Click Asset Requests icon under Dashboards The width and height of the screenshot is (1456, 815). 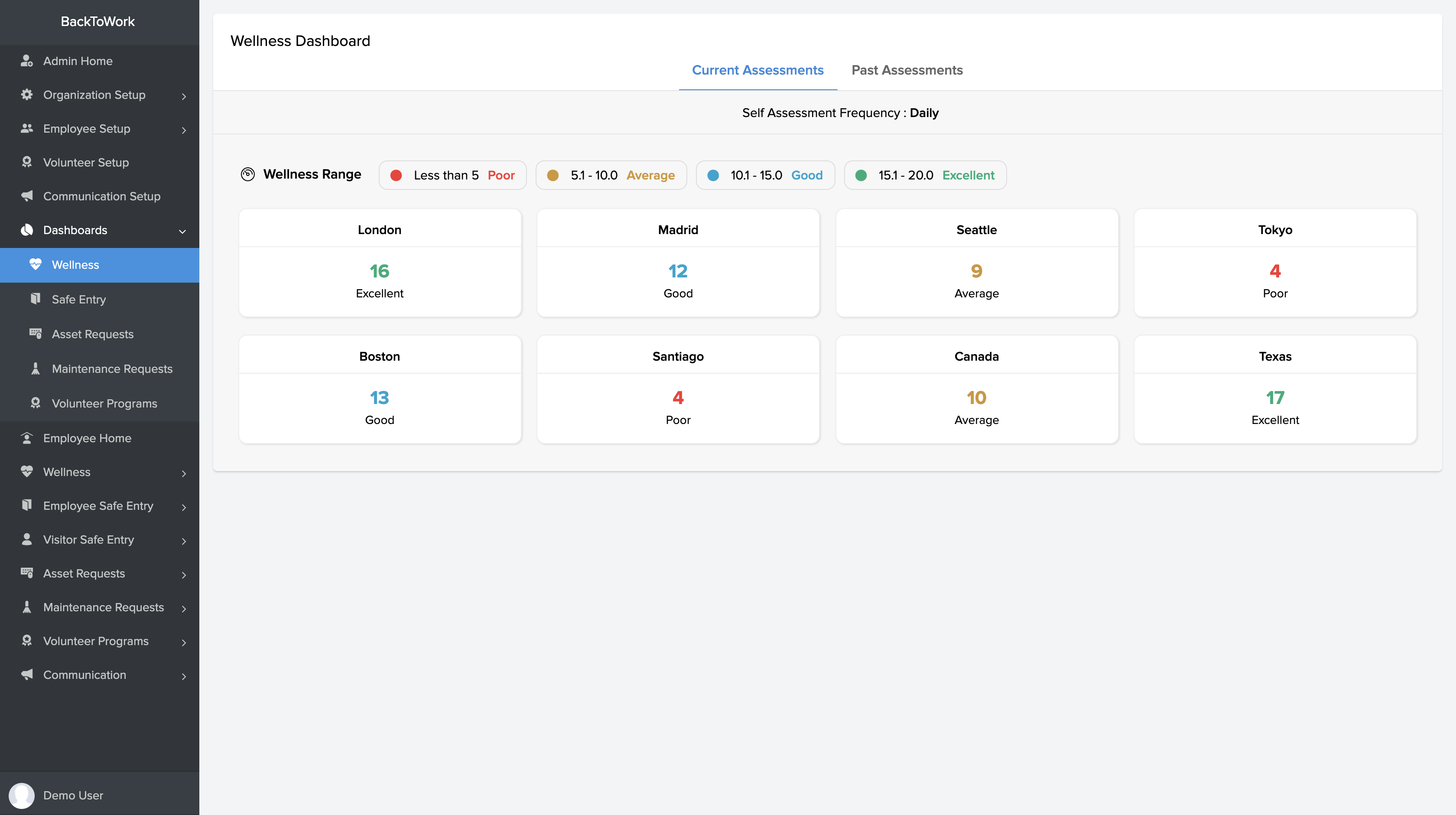coord(35,334)
